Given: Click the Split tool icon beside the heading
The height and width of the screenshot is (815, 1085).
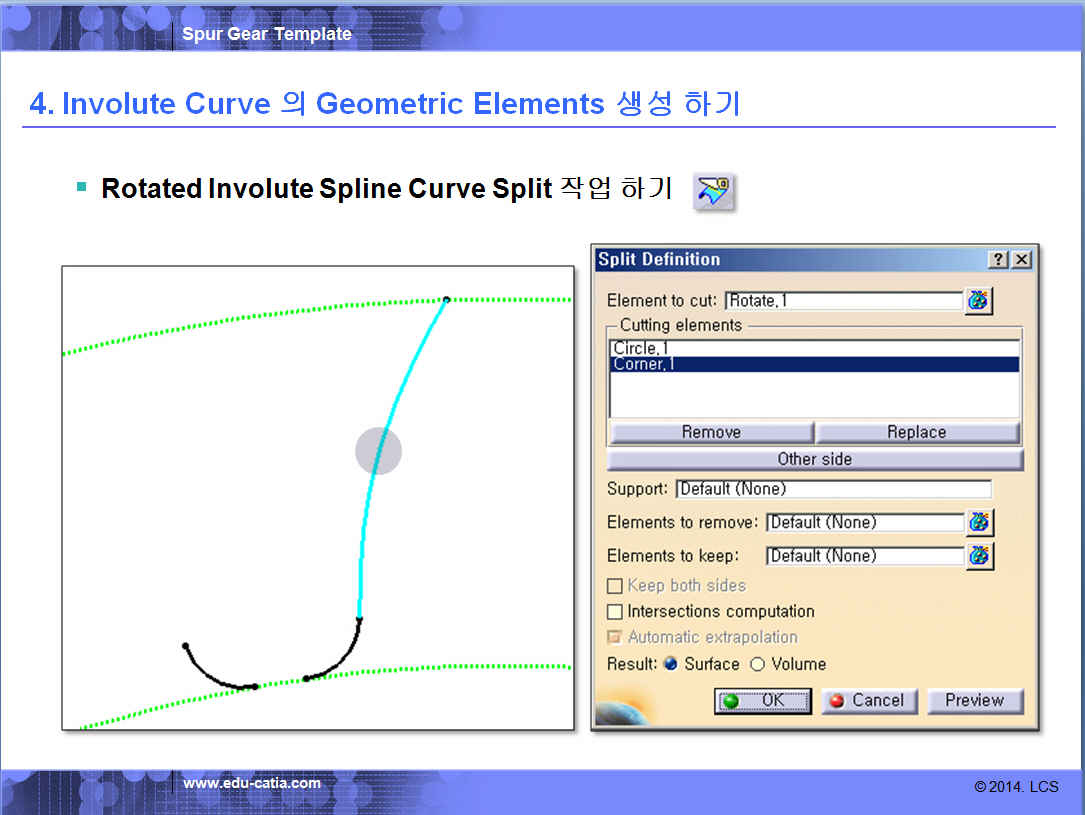Looking at the screenshot, I should tap(714, 192).
